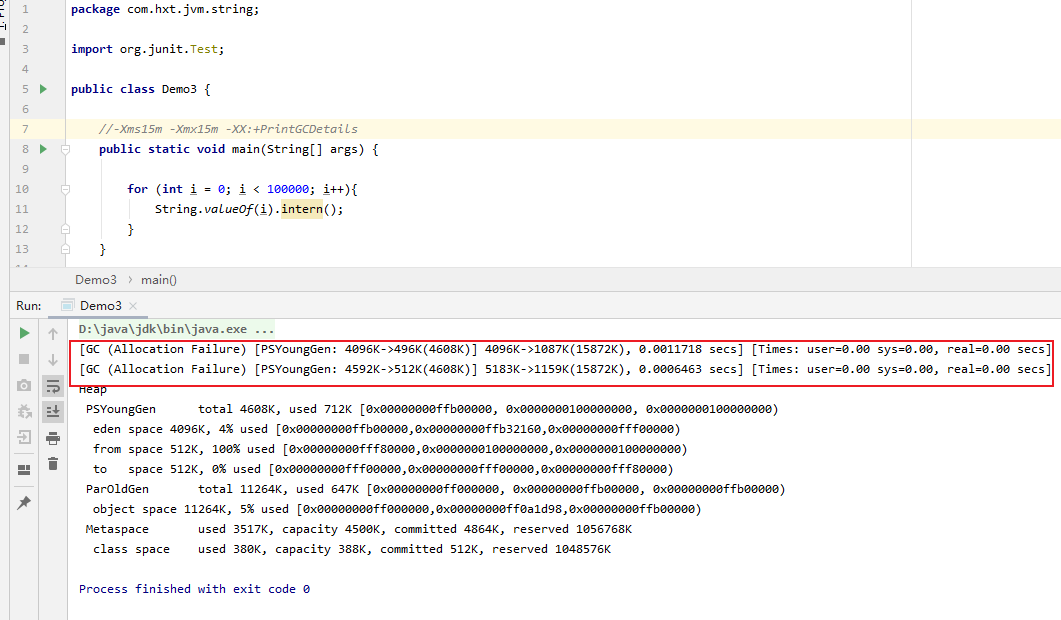The image size is (1061, 620).
Task: Restore layout icon in Run toolbar
Action: pos(24,470)
